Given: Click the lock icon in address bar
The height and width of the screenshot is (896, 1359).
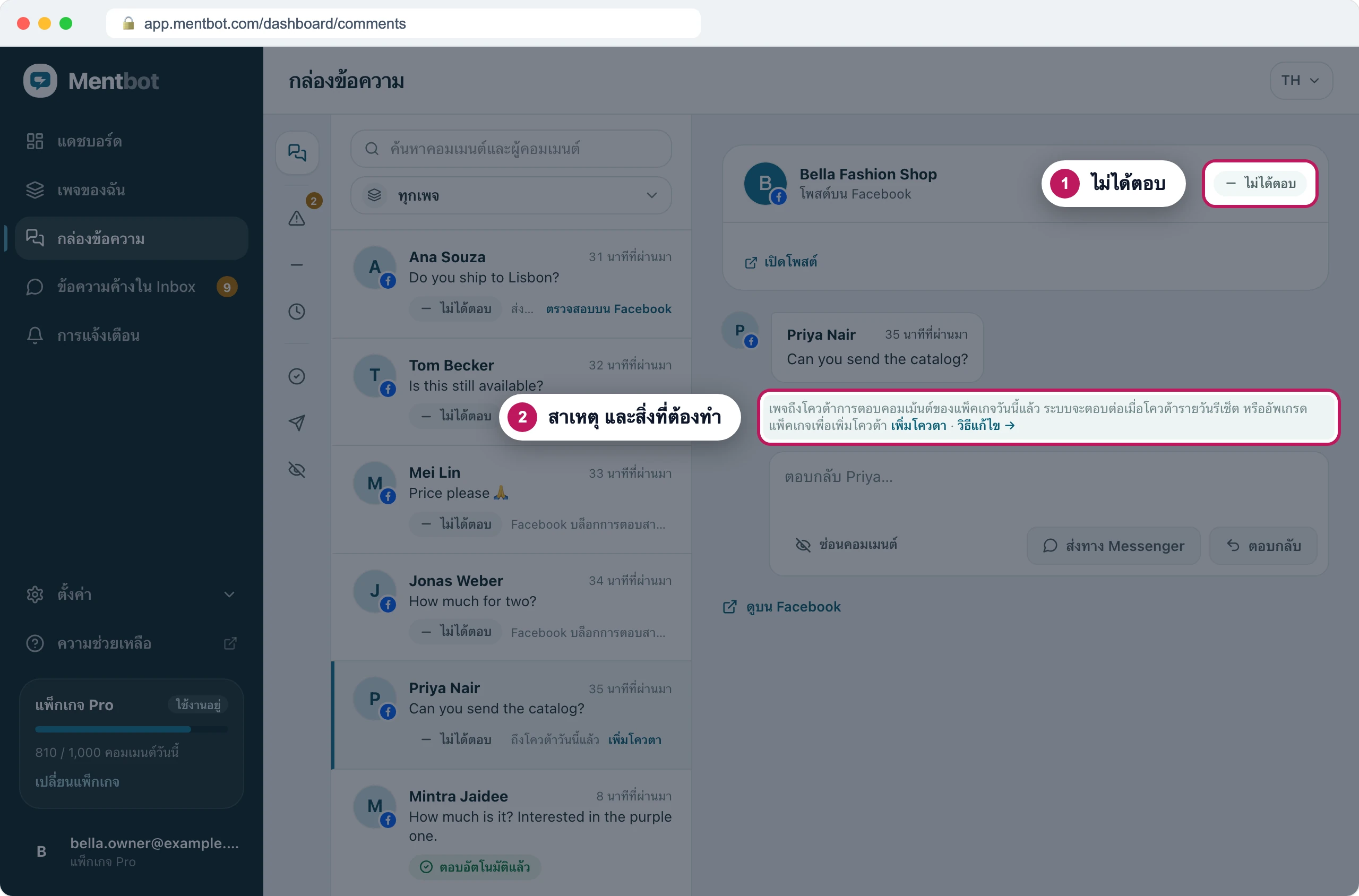Looking at the screenshot, I should [128, 23].
